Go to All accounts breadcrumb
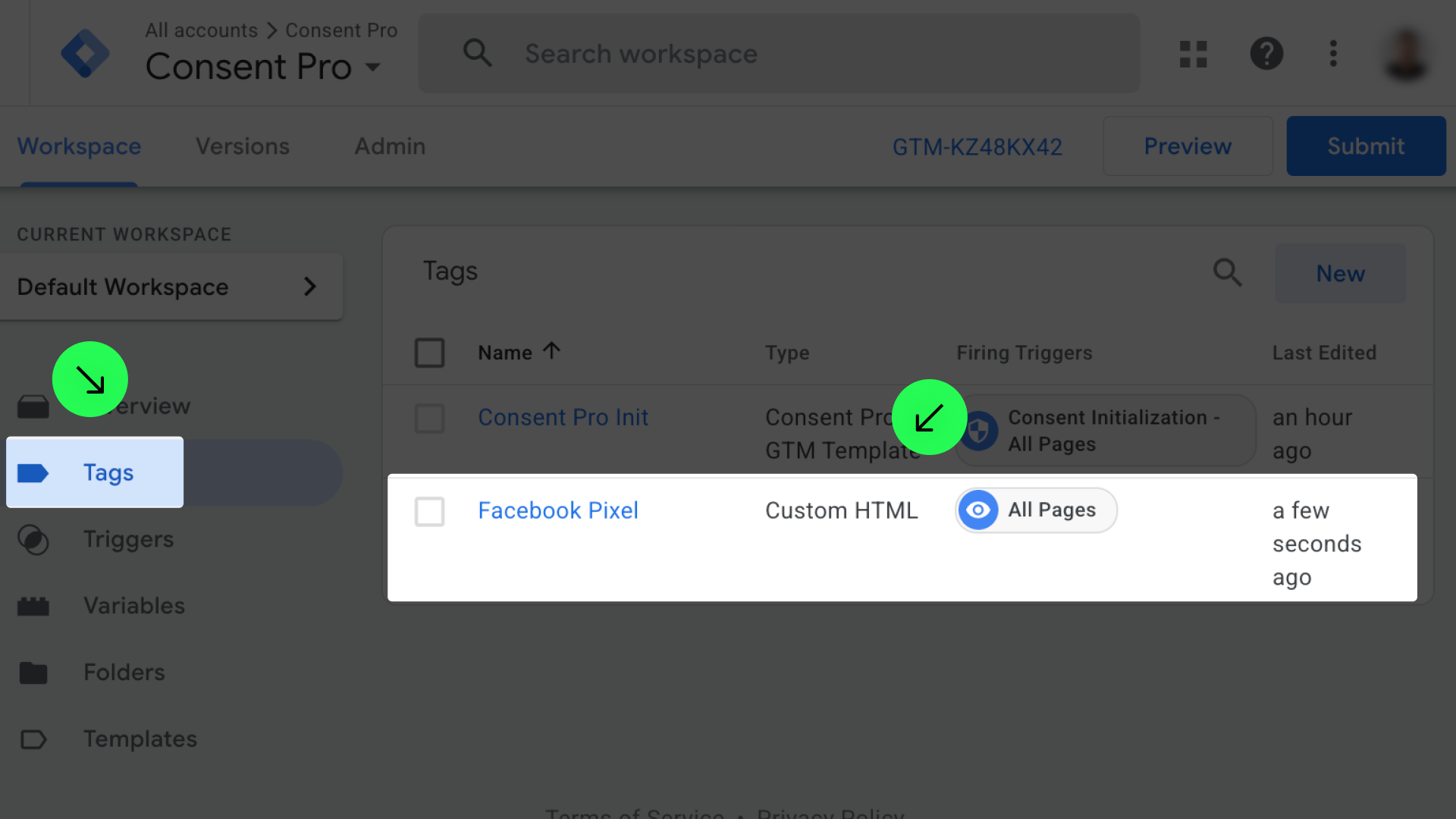The image size is (1456, 819). 201,30
